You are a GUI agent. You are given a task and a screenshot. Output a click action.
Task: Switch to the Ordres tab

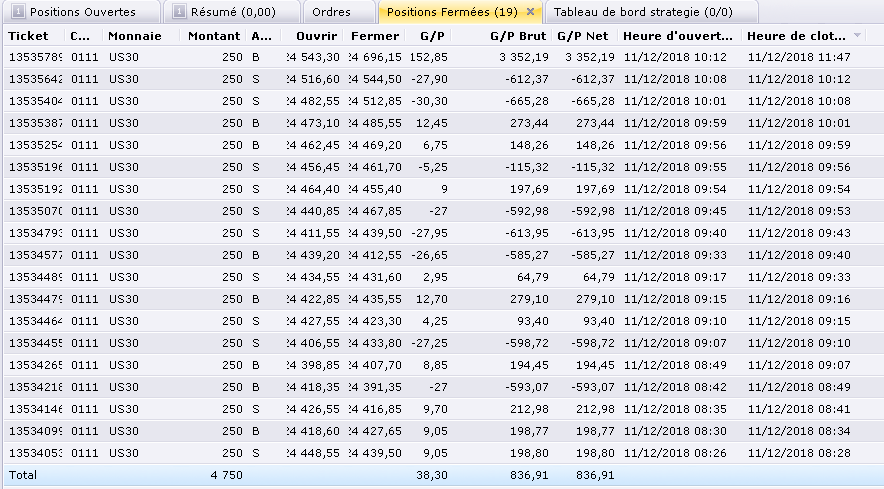[x=331, y=12]
